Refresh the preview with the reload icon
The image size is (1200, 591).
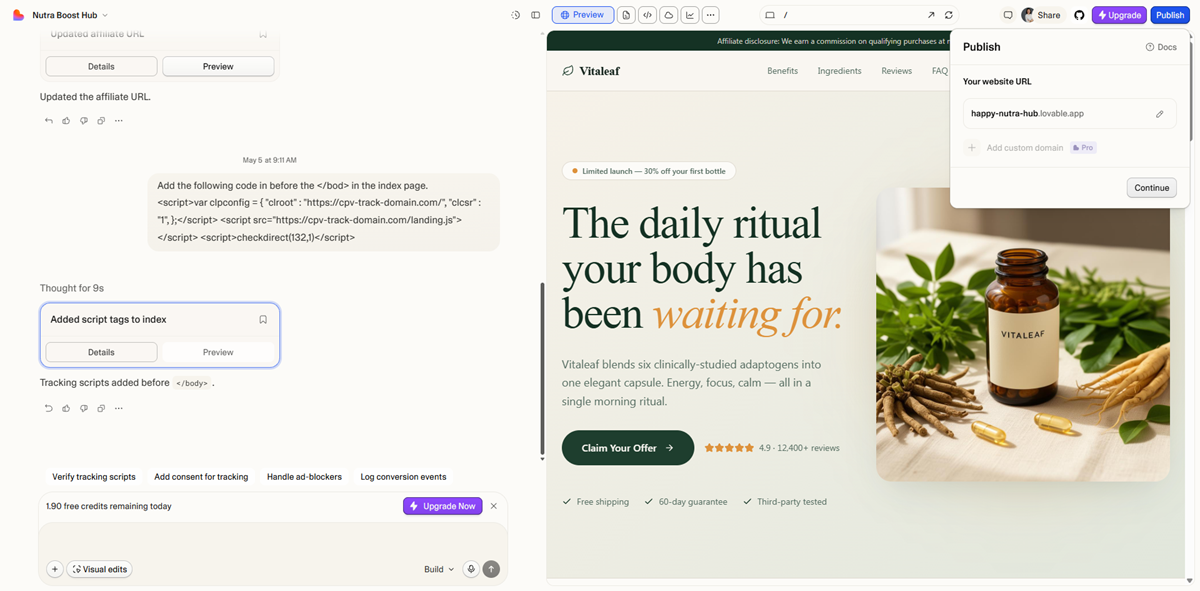pyautogui.click(x=949, y=15)
